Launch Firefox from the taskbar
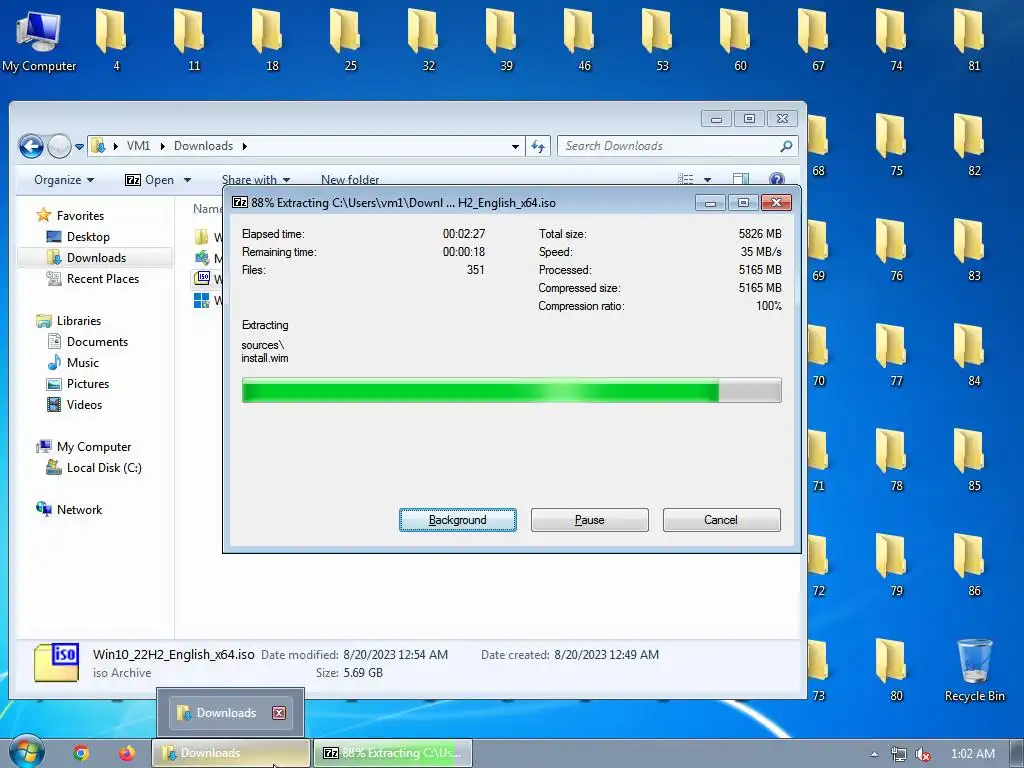Viewport: 1024px width, 768px height. pyautogui.click(x=127, y=753)
